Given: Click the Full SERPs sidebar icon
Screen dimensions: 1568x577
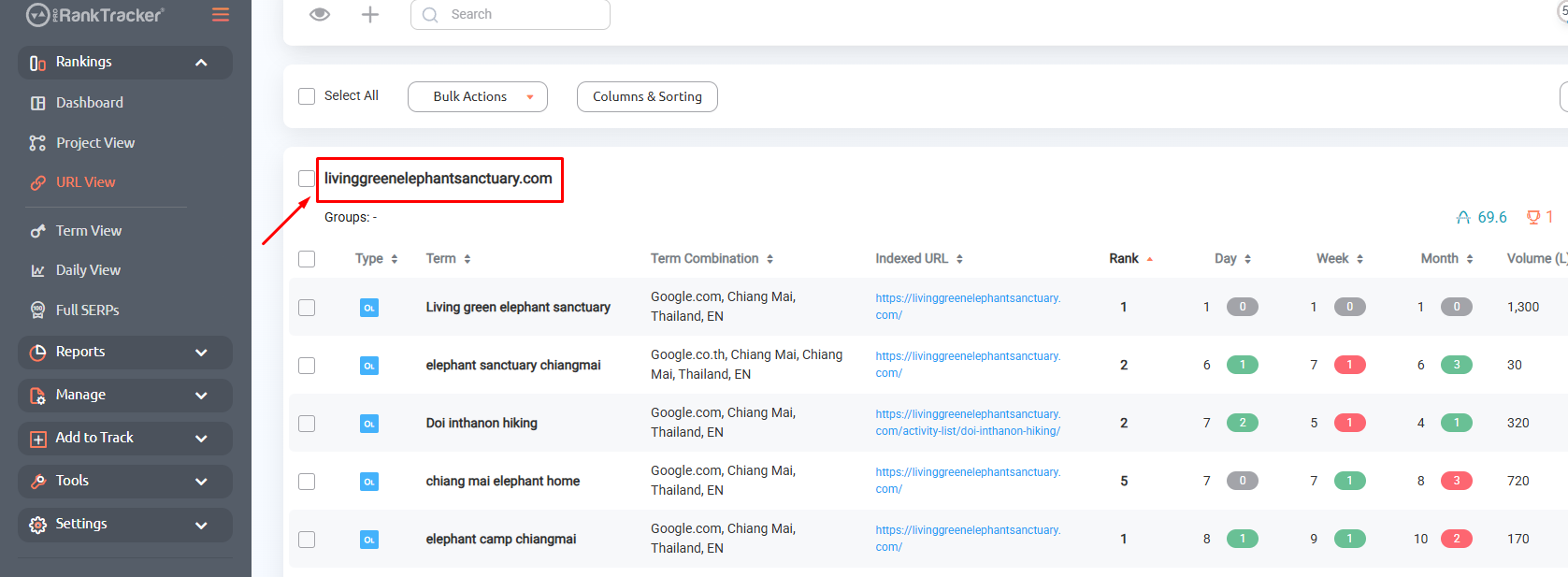Looking at the screenshot, I should (37, 310).
